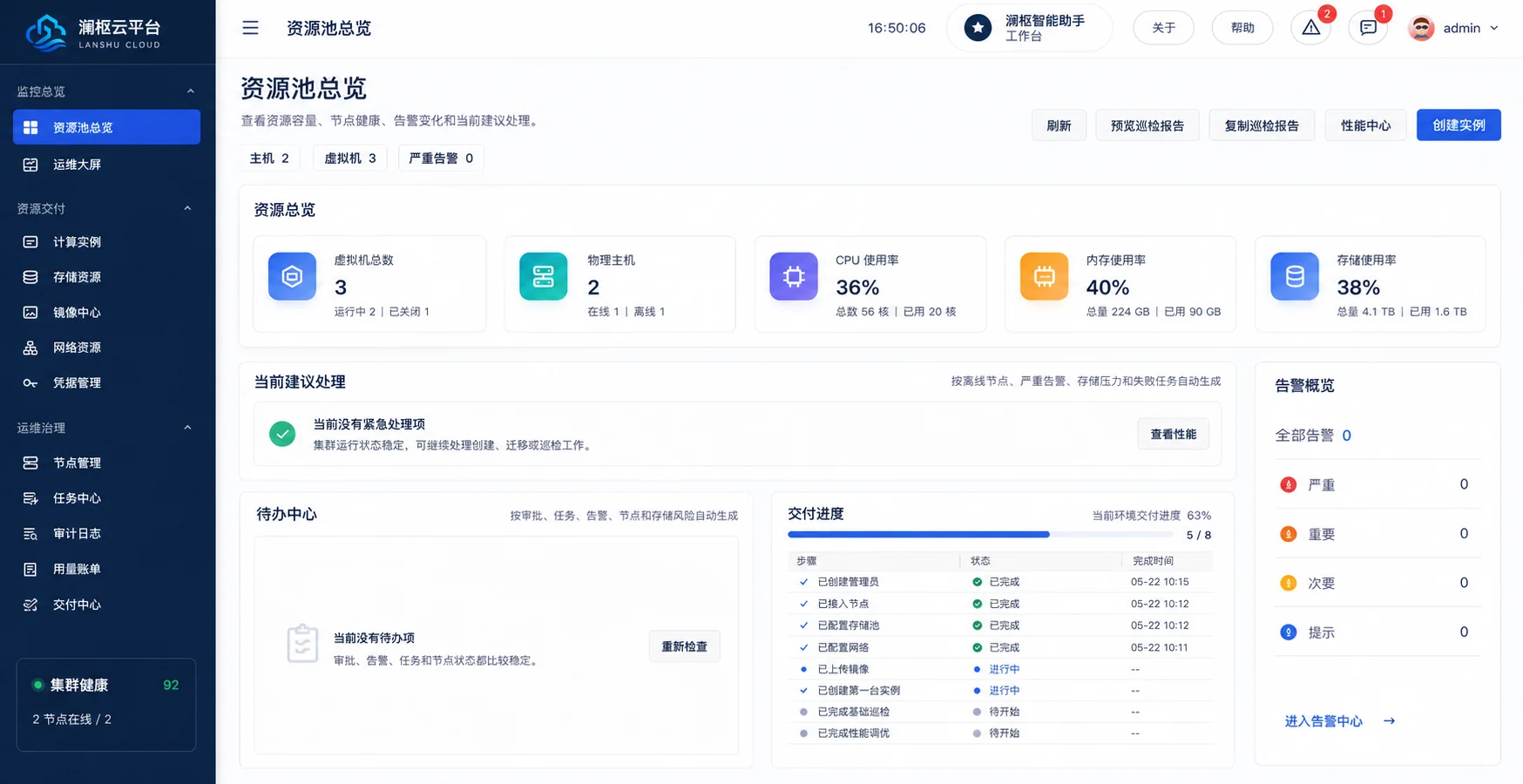The image size is (1523, 784).
Task: Click the 严重 red alert level icon
Action: 1288,485
